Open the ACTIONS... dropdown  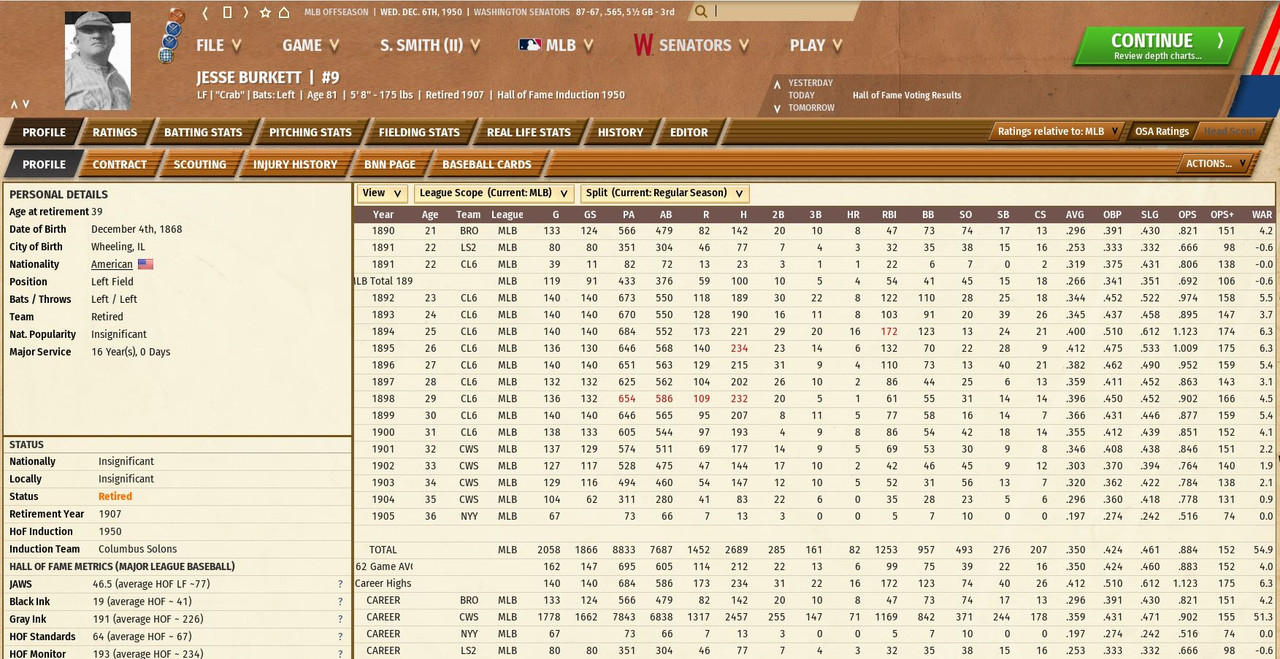tap(1217, 163)
